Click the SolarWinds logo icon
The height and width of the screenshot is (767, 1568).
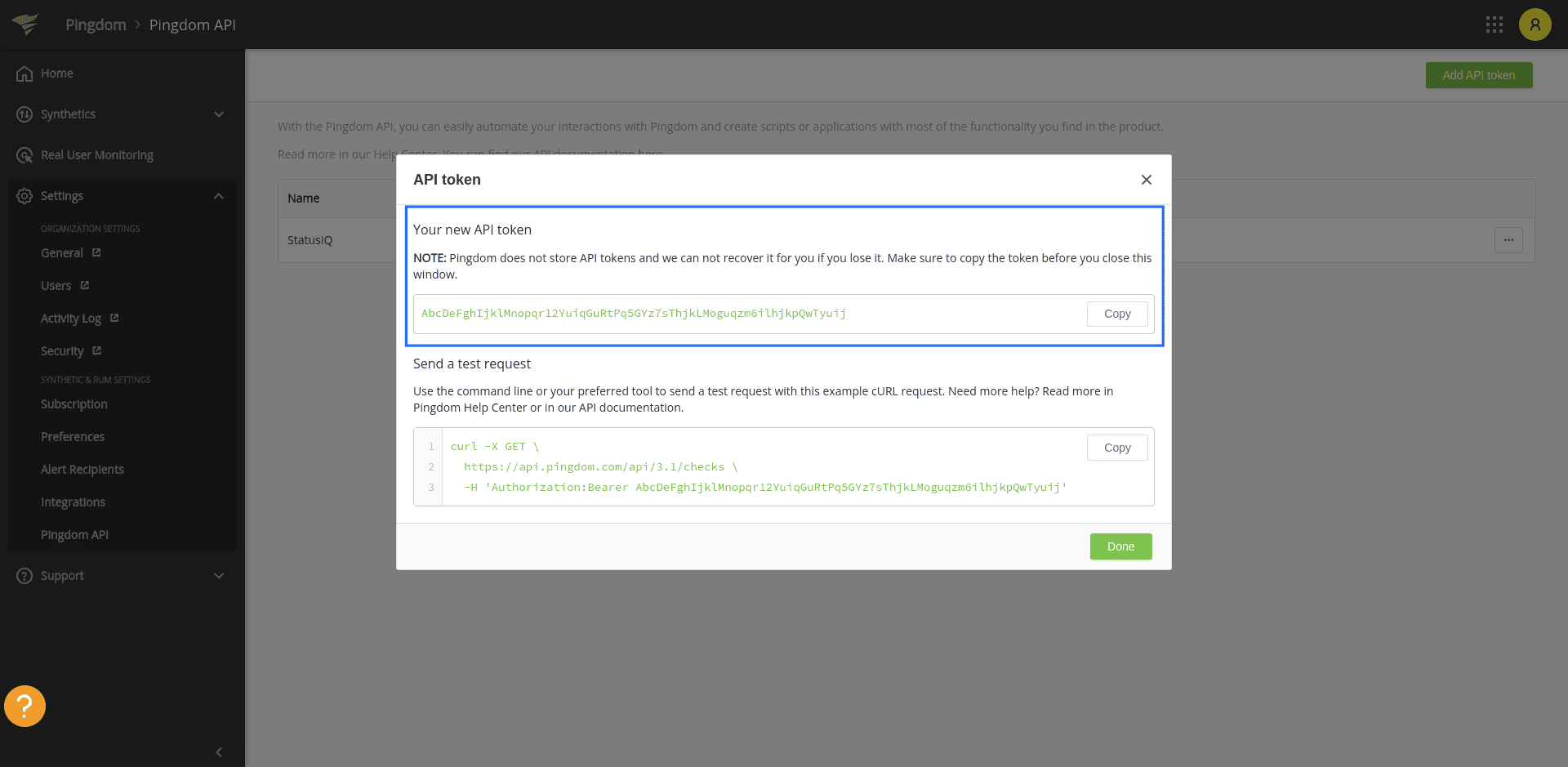[25, 25]
